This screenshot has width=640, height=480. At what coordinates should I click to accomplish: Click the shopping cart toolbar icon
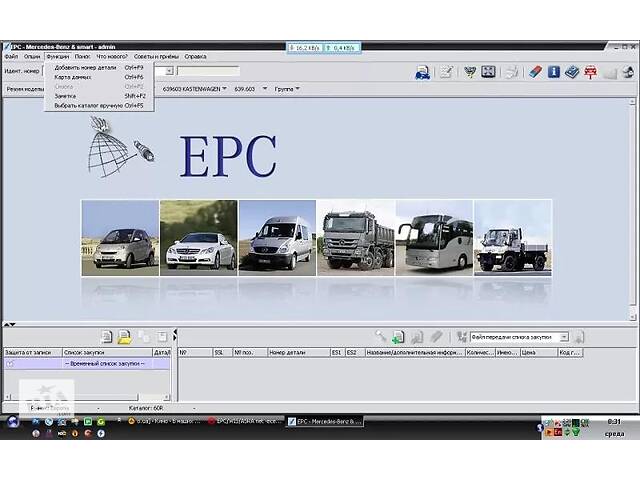point(470,72)
